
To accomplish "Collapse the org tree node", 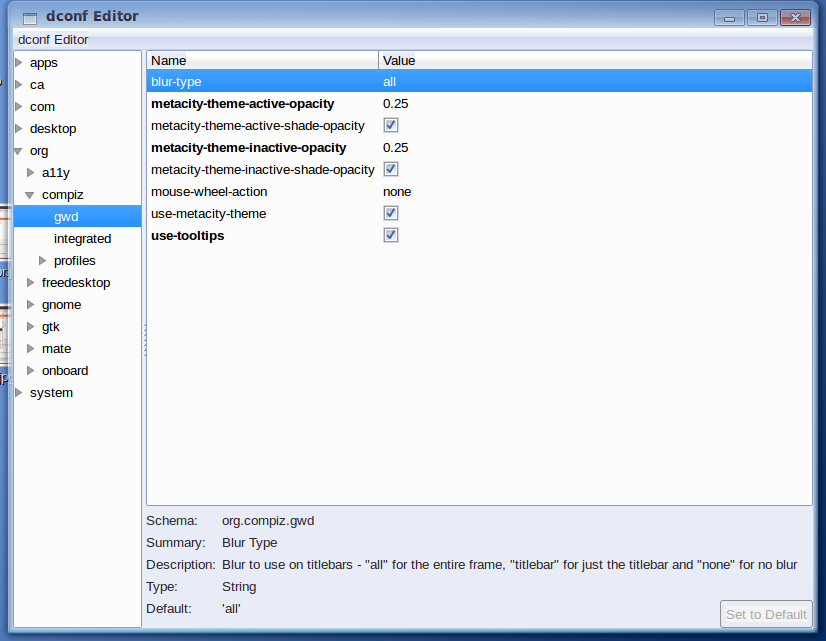I will click(x=17, y=150).
